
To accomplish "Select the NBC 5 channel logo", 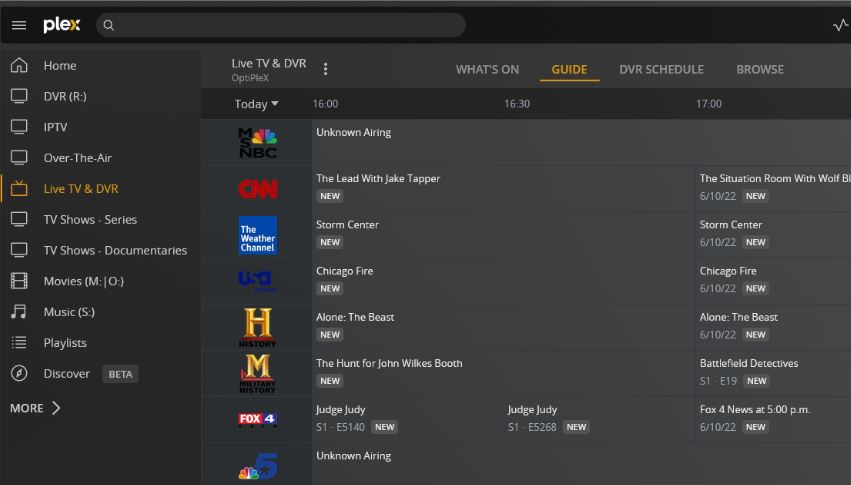I will coord(258,465).
